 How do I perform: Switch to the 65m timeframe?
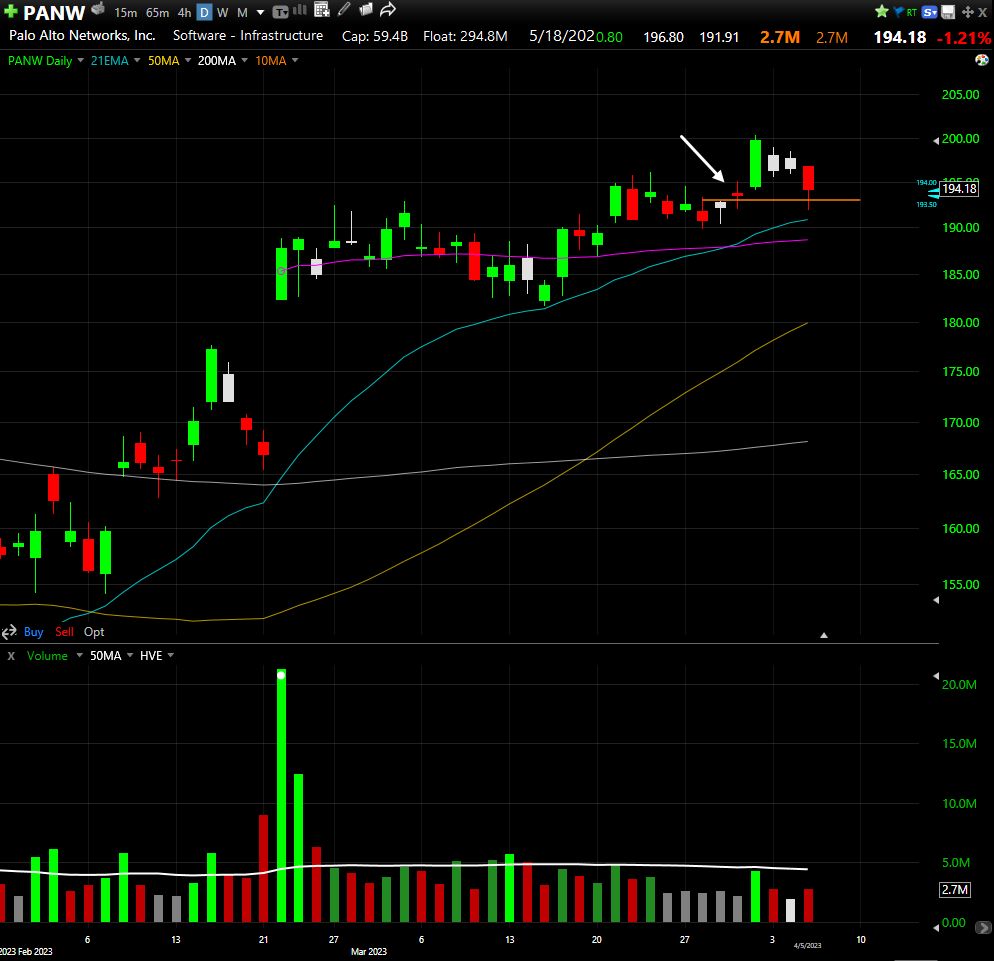coord(157,13)
